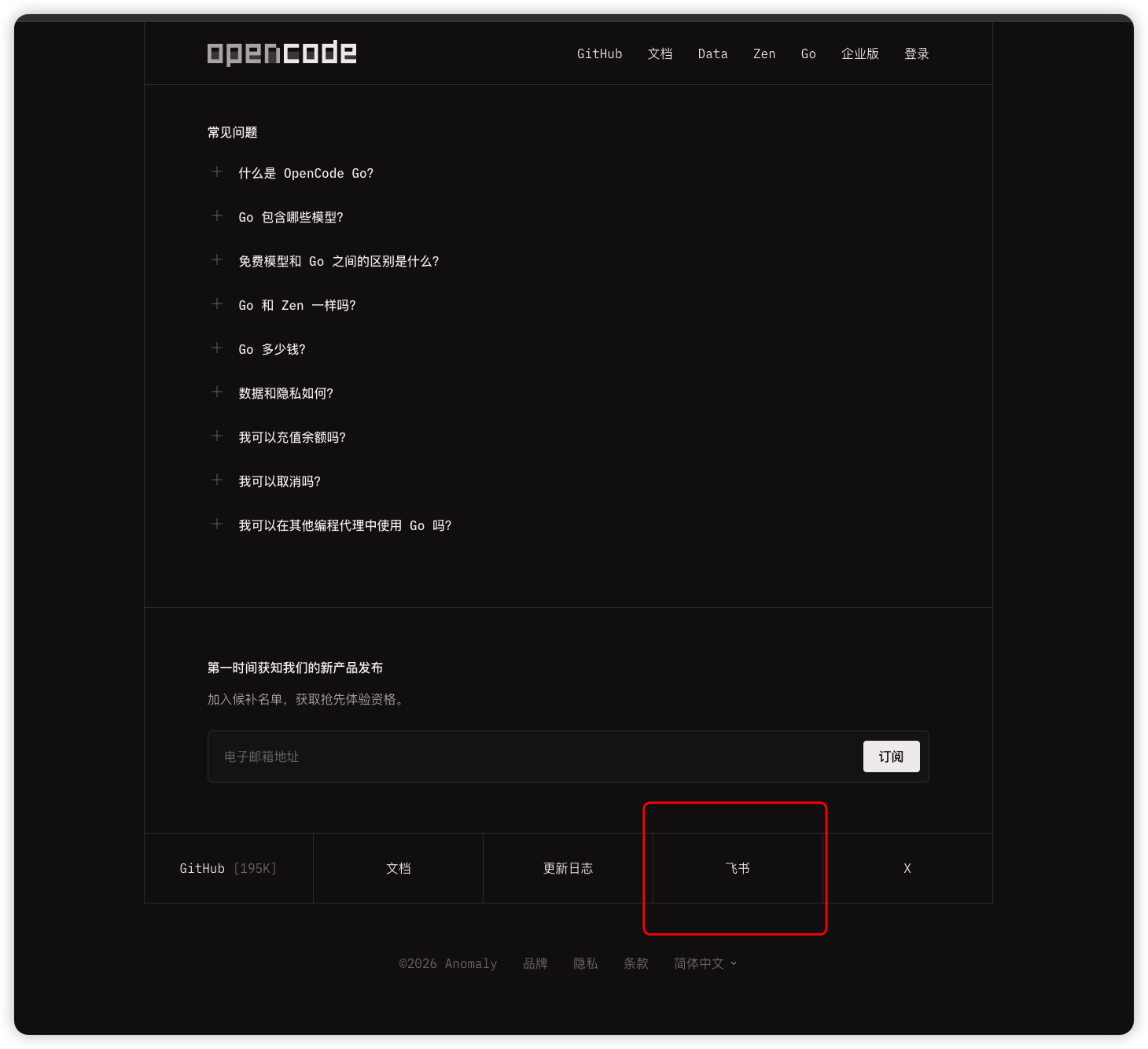This screenshot has height=1049, width=1148.
Task: Click the 品牌 link
Action: [x=535, y=963]
